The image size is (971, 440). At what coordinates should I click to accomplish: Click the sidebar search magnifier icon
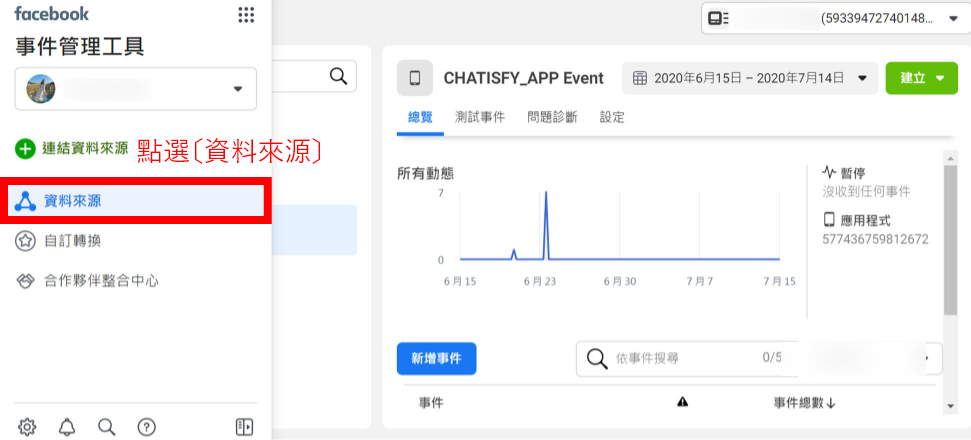click(107, 427)
